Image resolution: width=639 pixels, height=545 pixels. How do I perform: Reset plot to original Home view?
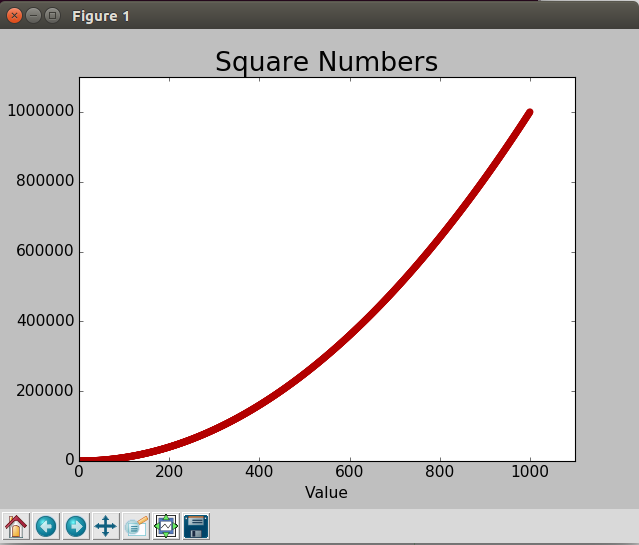pos(16,526)
